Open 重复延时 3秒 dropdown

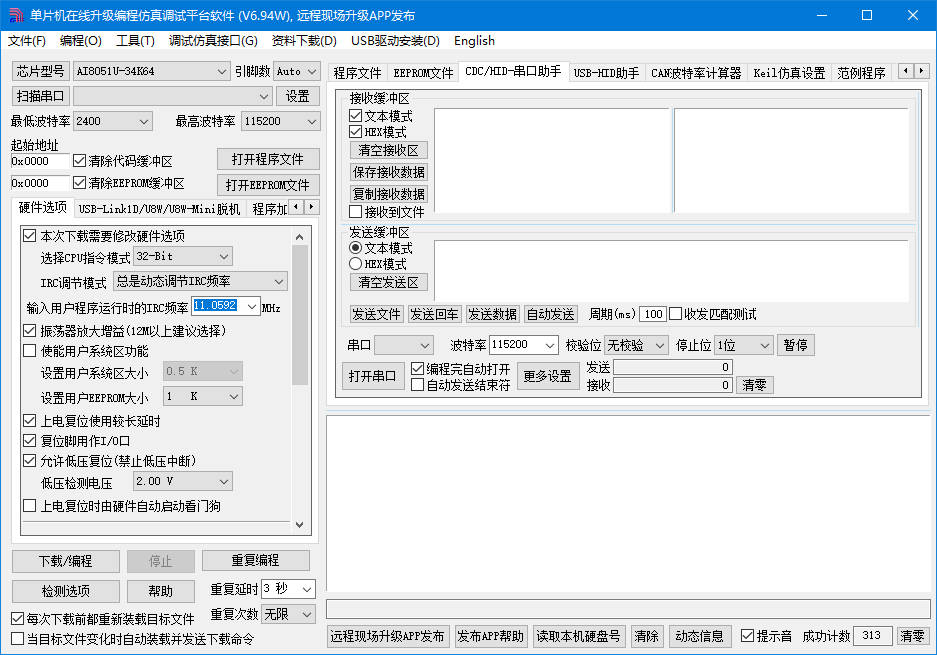click(x=307, y=589)
